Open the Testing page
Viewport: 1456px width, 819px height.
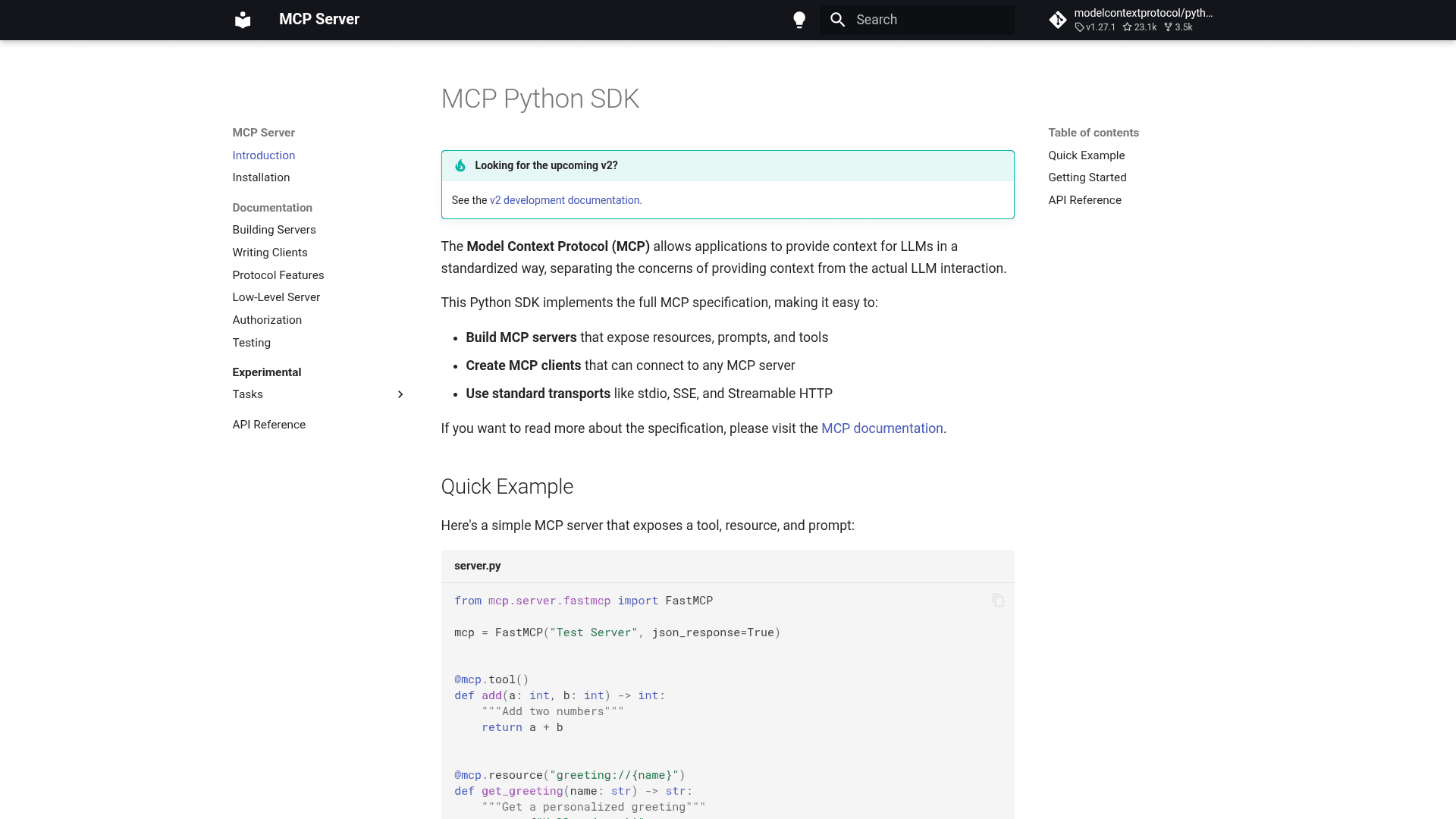[x=251, y=343]
